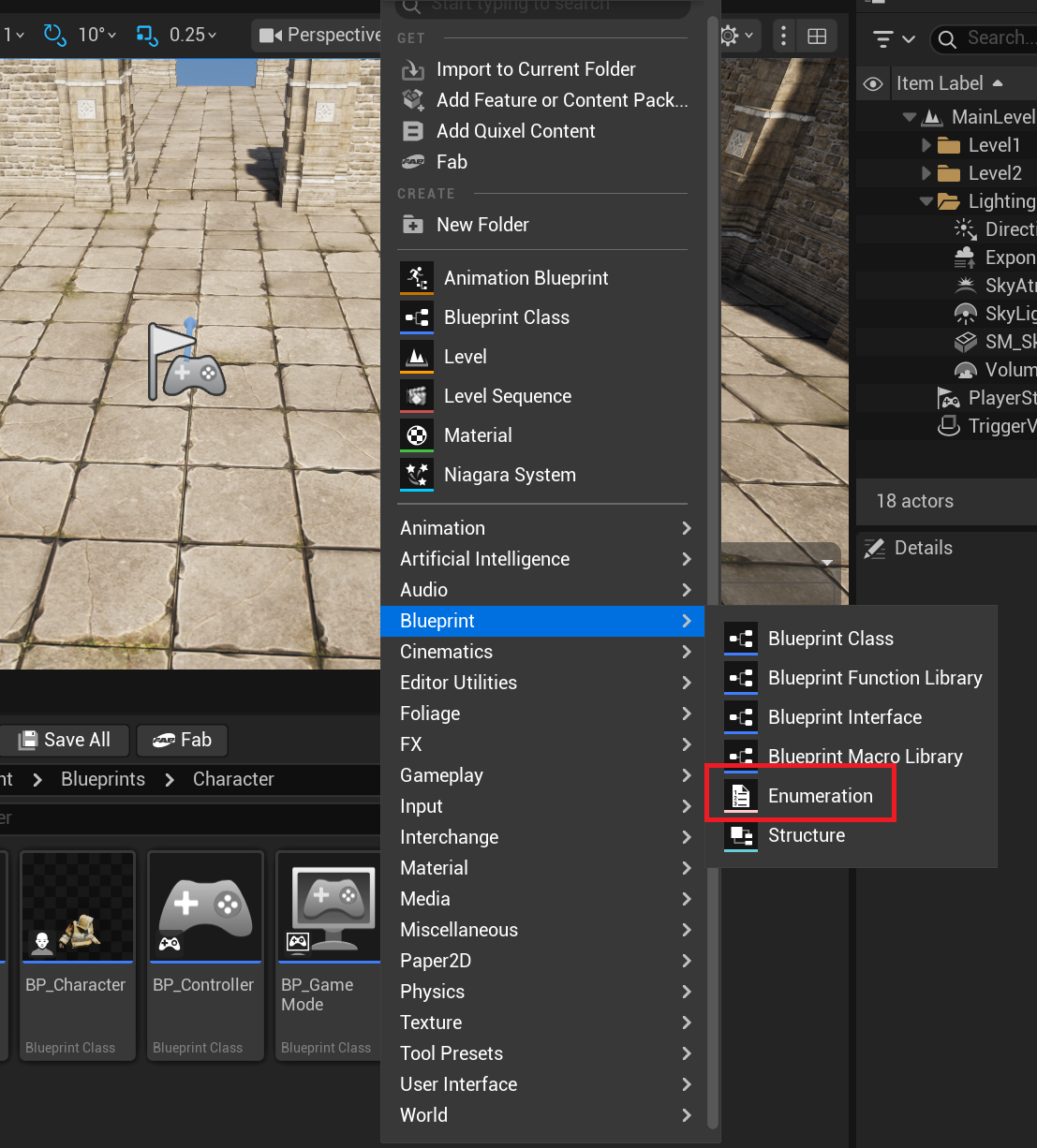Click the Niagara System icon
The height and width of the screenshot is (1148, 1037).
point(417,475)
